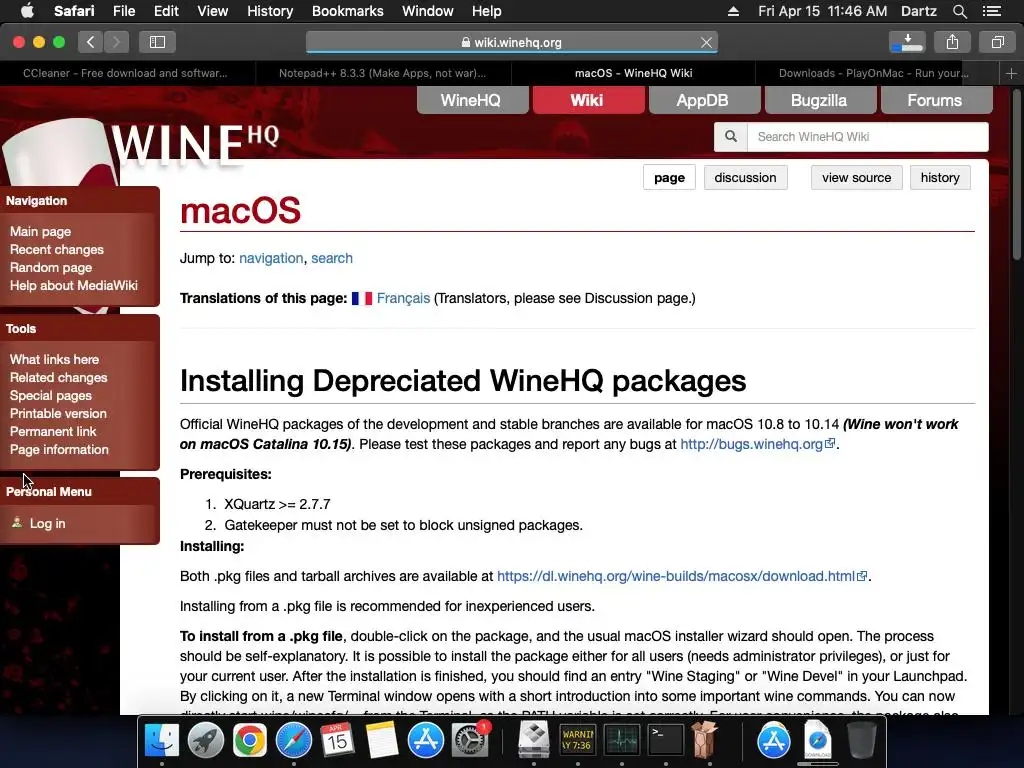Select the macOS - WineHQ Wiki tab

pos(633,73)
